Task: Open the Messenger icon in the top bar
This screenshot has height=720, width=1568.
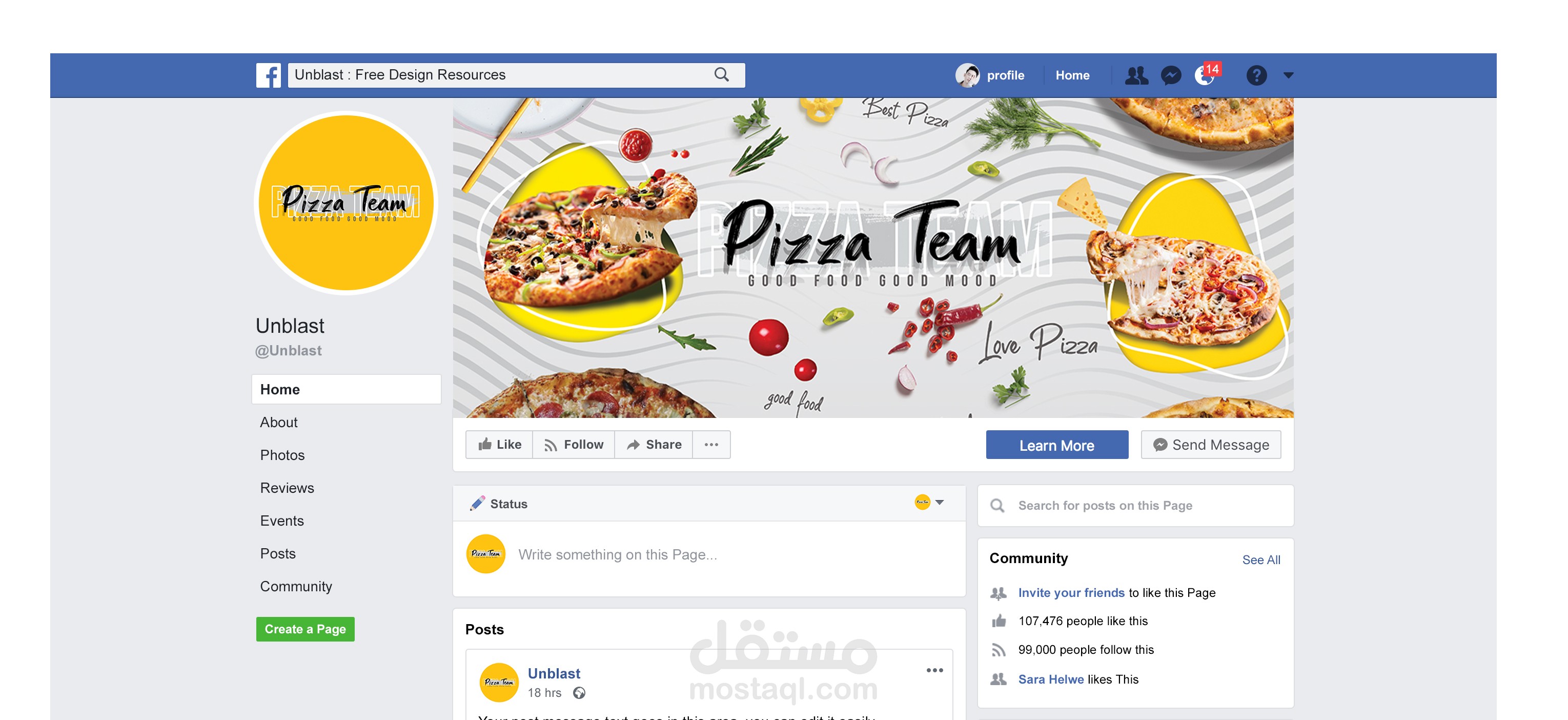Action: 1171,75
